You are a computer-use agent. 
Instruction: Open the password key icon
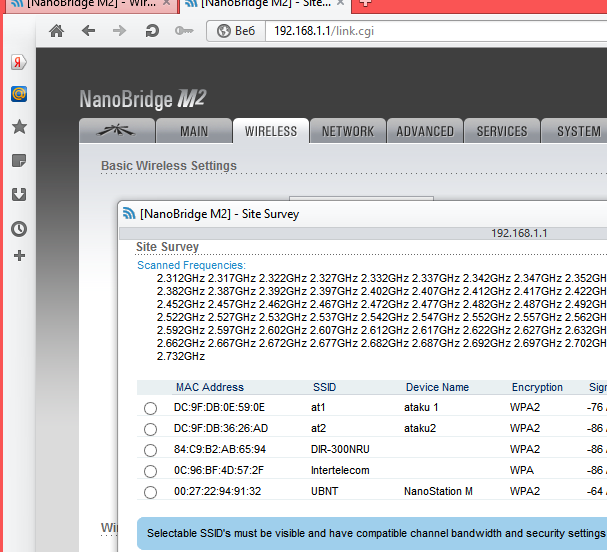coord(184,31)
